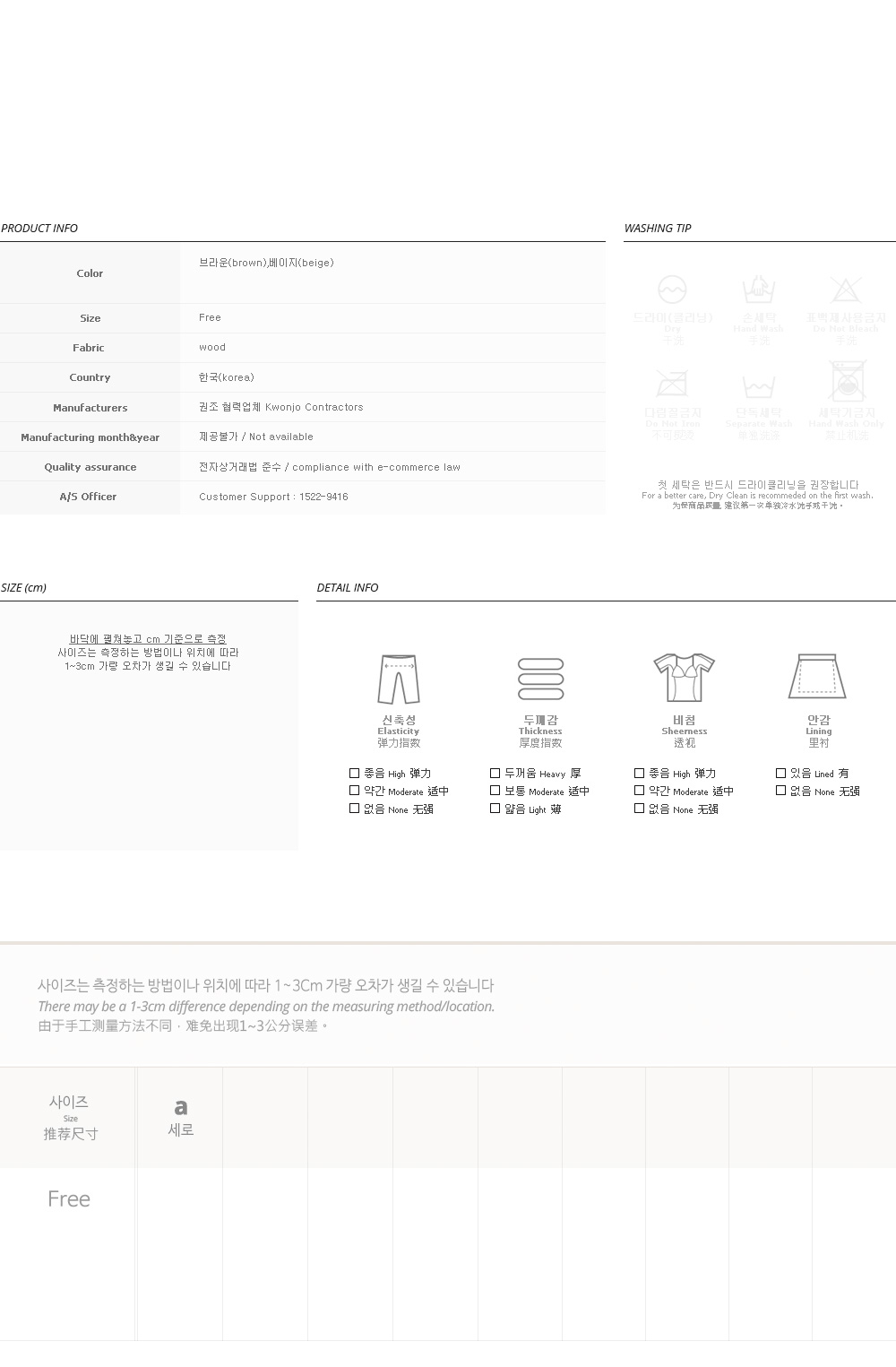This screenshot has width=896, height=1367.
Task: Check the Thickness Moderate checkbox
Action: tap(495, 791)
